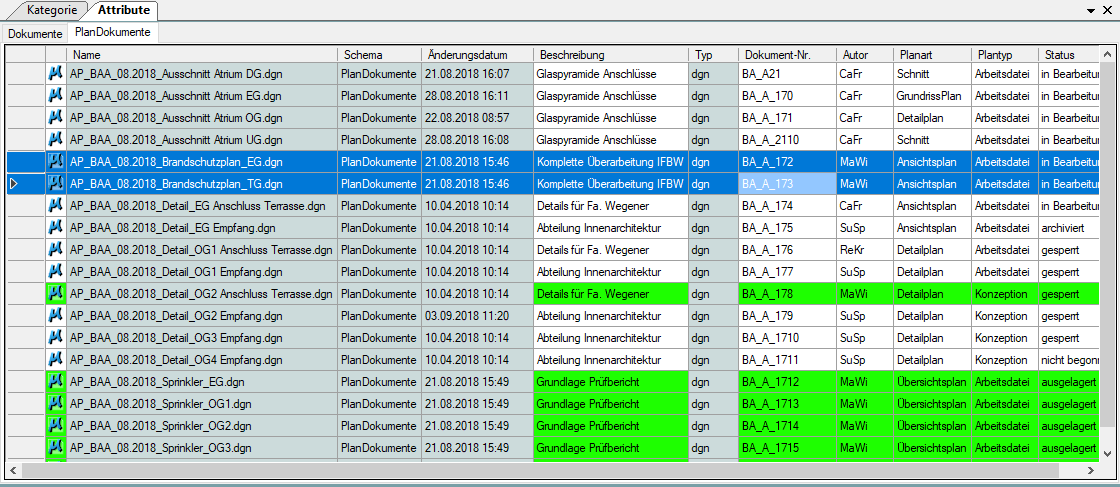Image resolution: width=1120 pixels, height=487 pixels.
Task: Close the Attribute panel
Action: point(1107,11)
